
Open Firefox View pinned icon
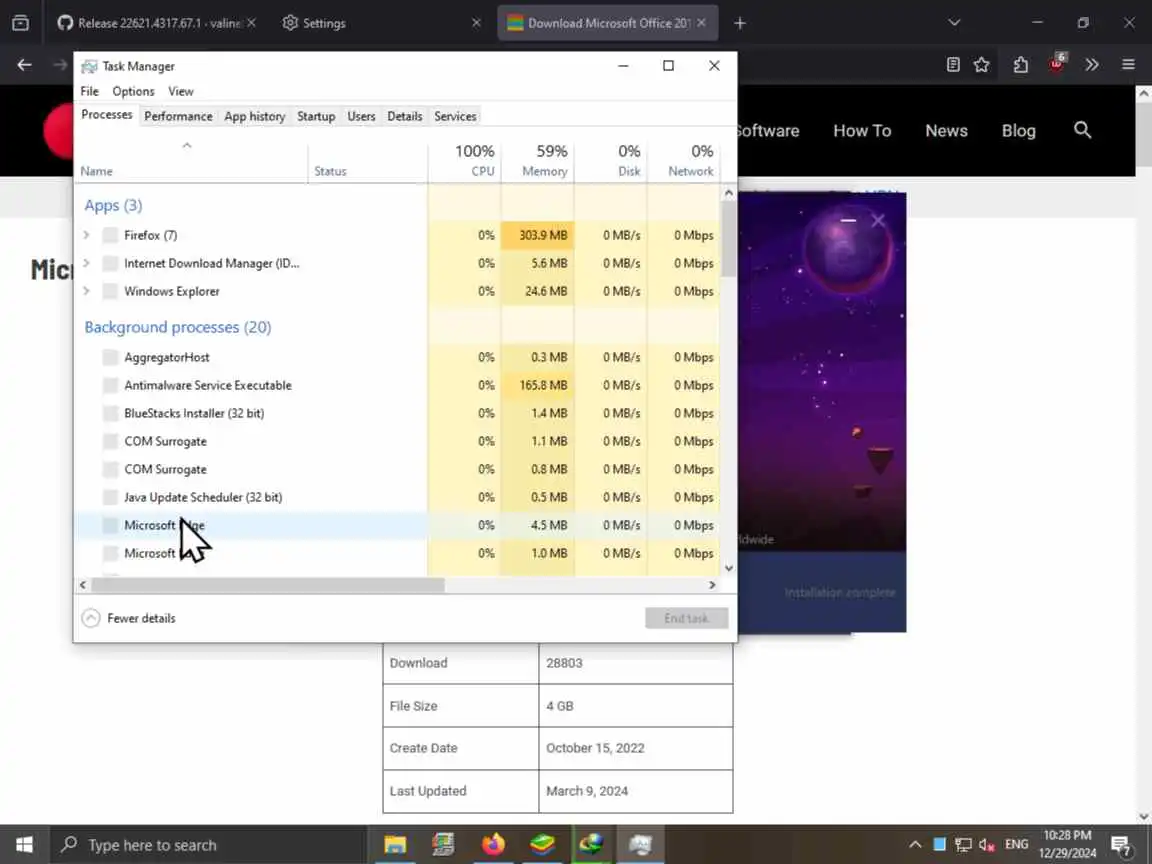pos(21,23)
